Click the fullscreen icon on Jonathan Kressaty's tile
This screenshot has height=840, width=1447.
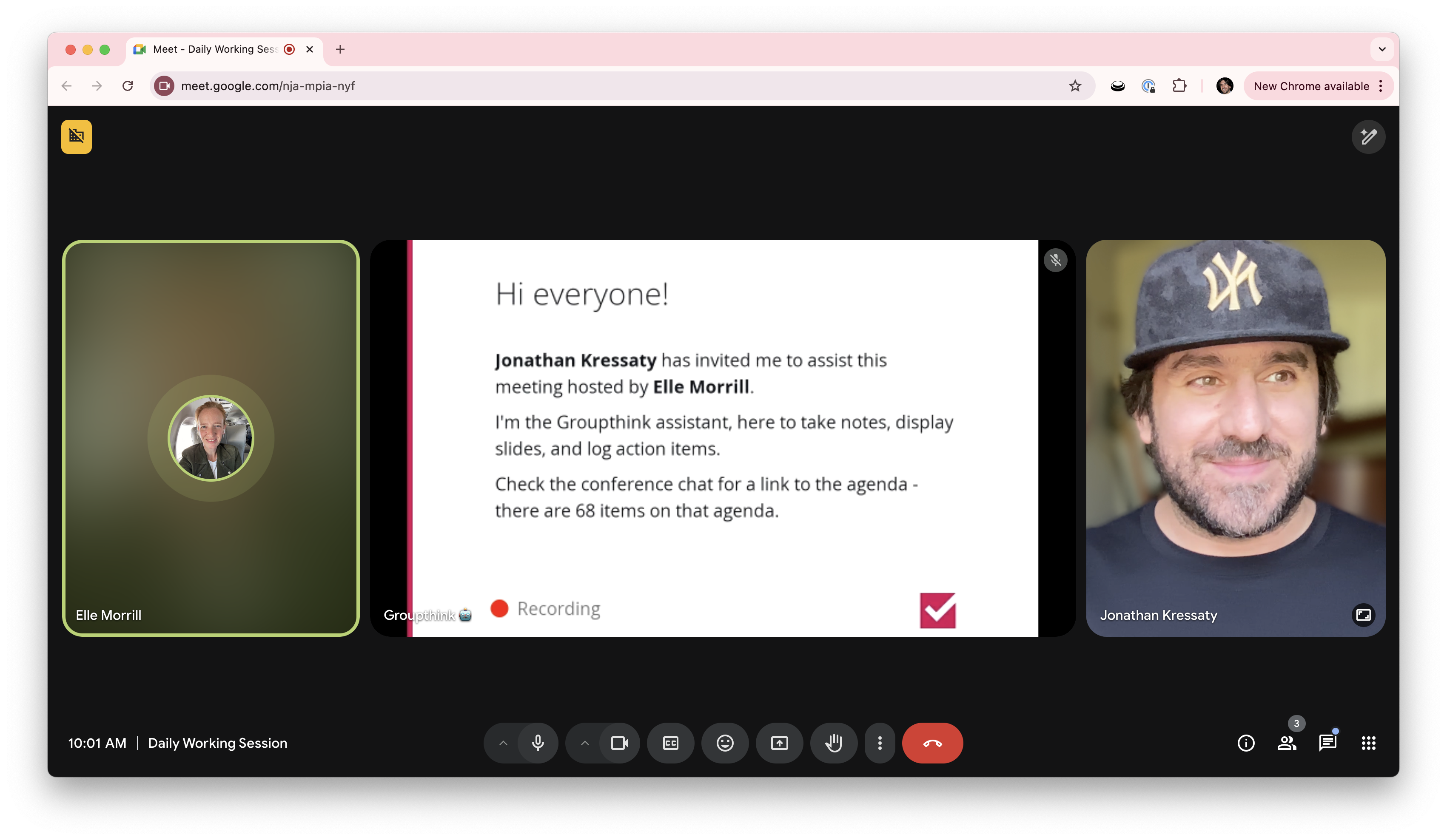[x=1363, y=615]
